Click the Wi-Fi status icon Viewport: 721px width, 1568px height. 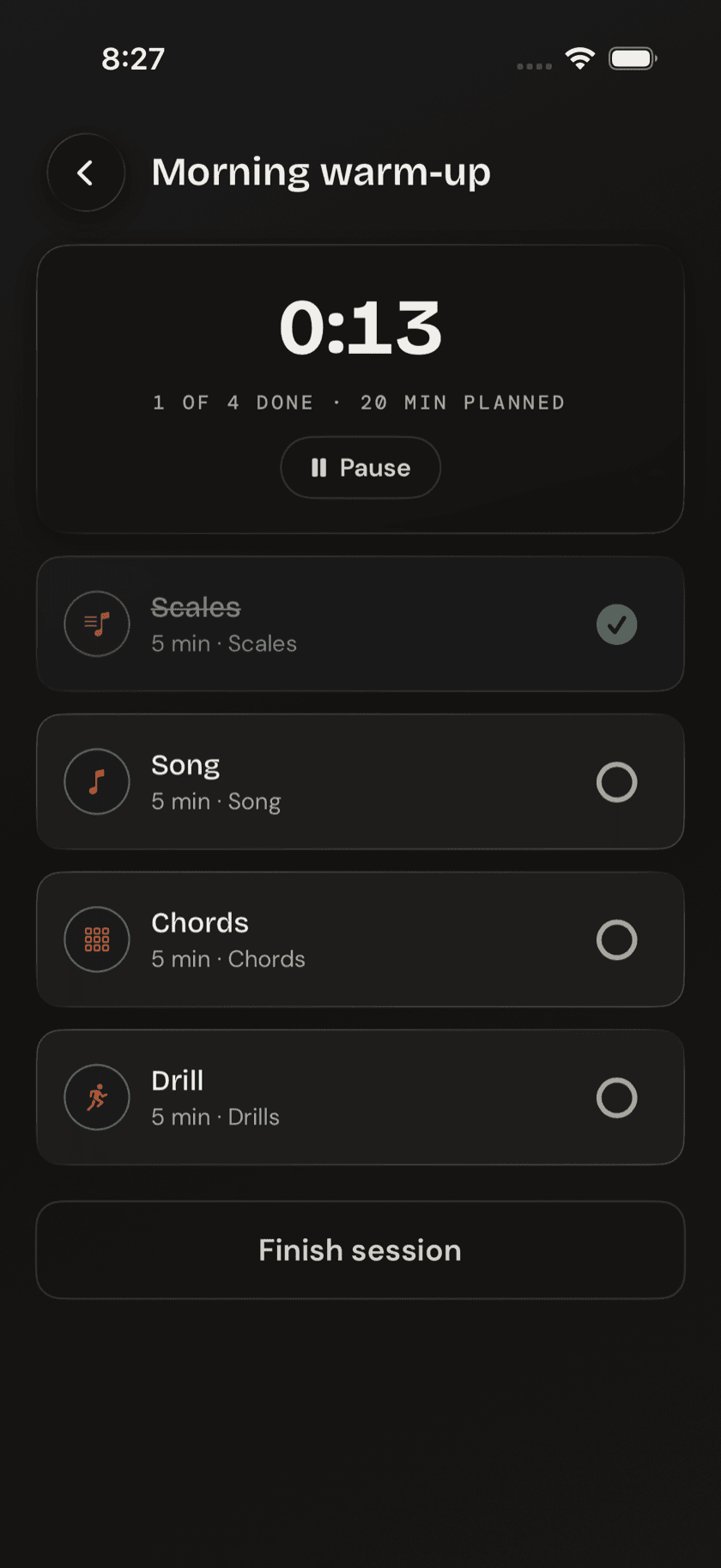[x=580, y=58]
